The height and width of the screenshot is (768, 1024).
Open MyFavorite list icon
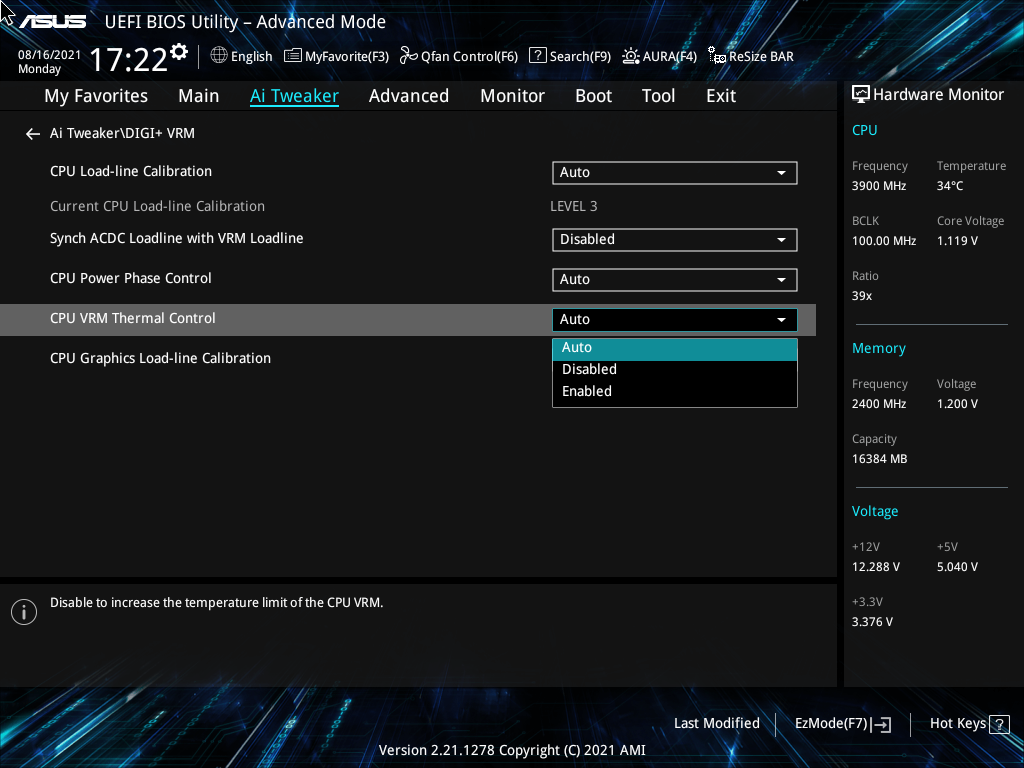pos(293,56)
